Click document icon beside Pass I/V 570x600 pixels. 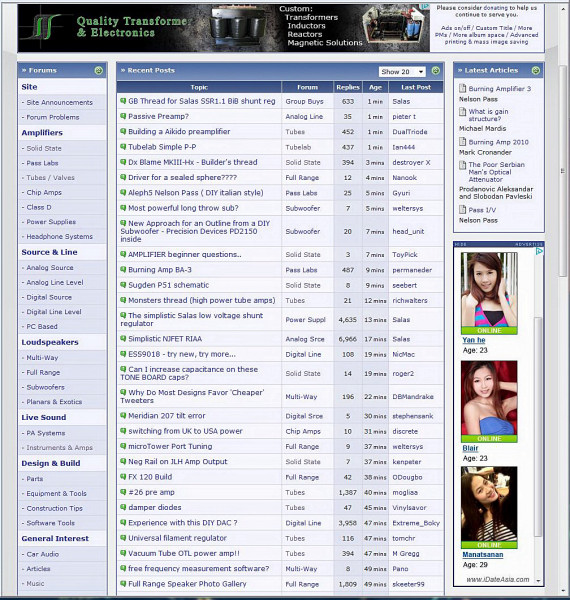[463, 209]
